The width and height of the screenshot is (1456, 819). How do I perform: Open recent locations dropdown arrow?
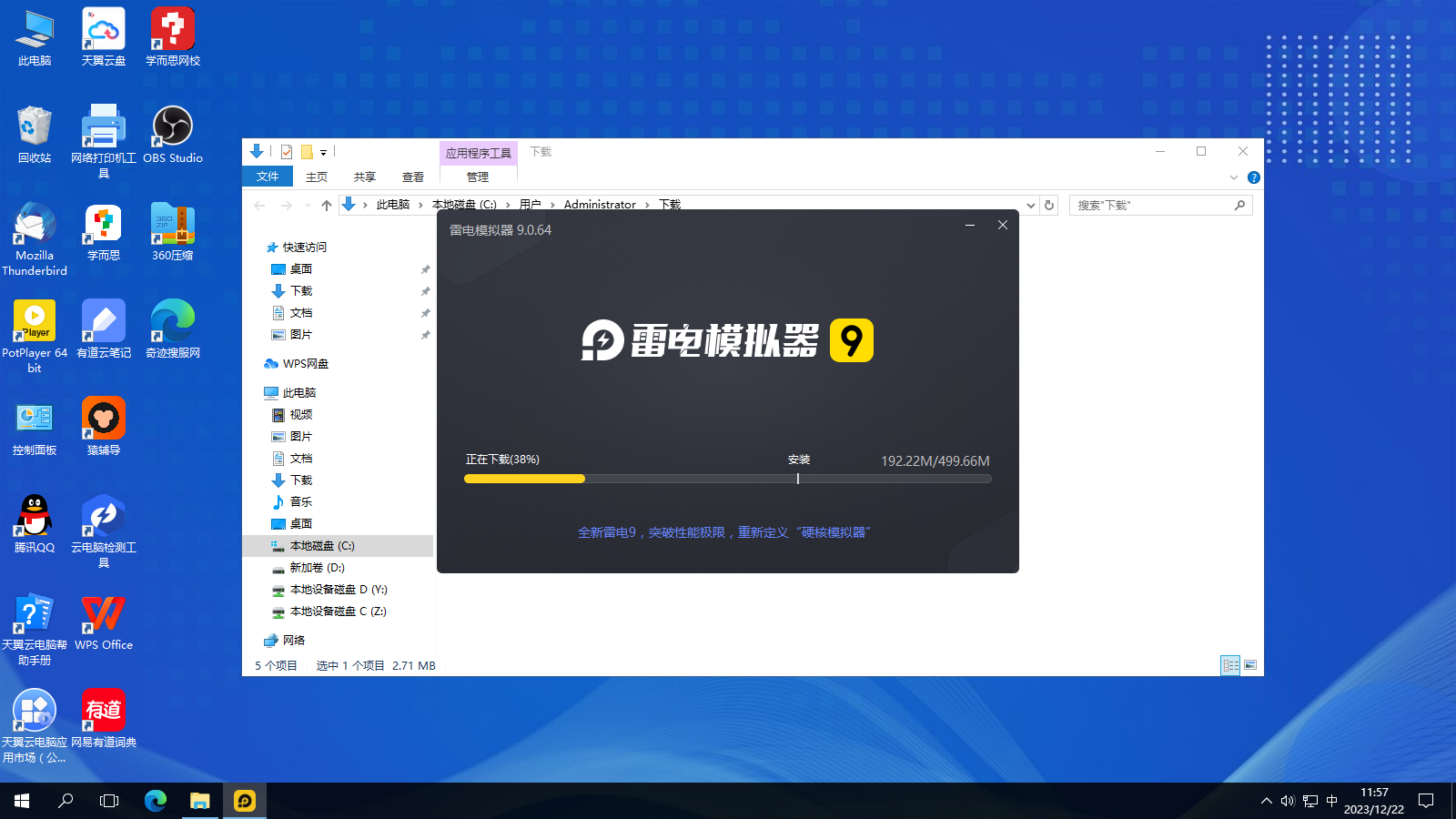click(x=308, y=206)
